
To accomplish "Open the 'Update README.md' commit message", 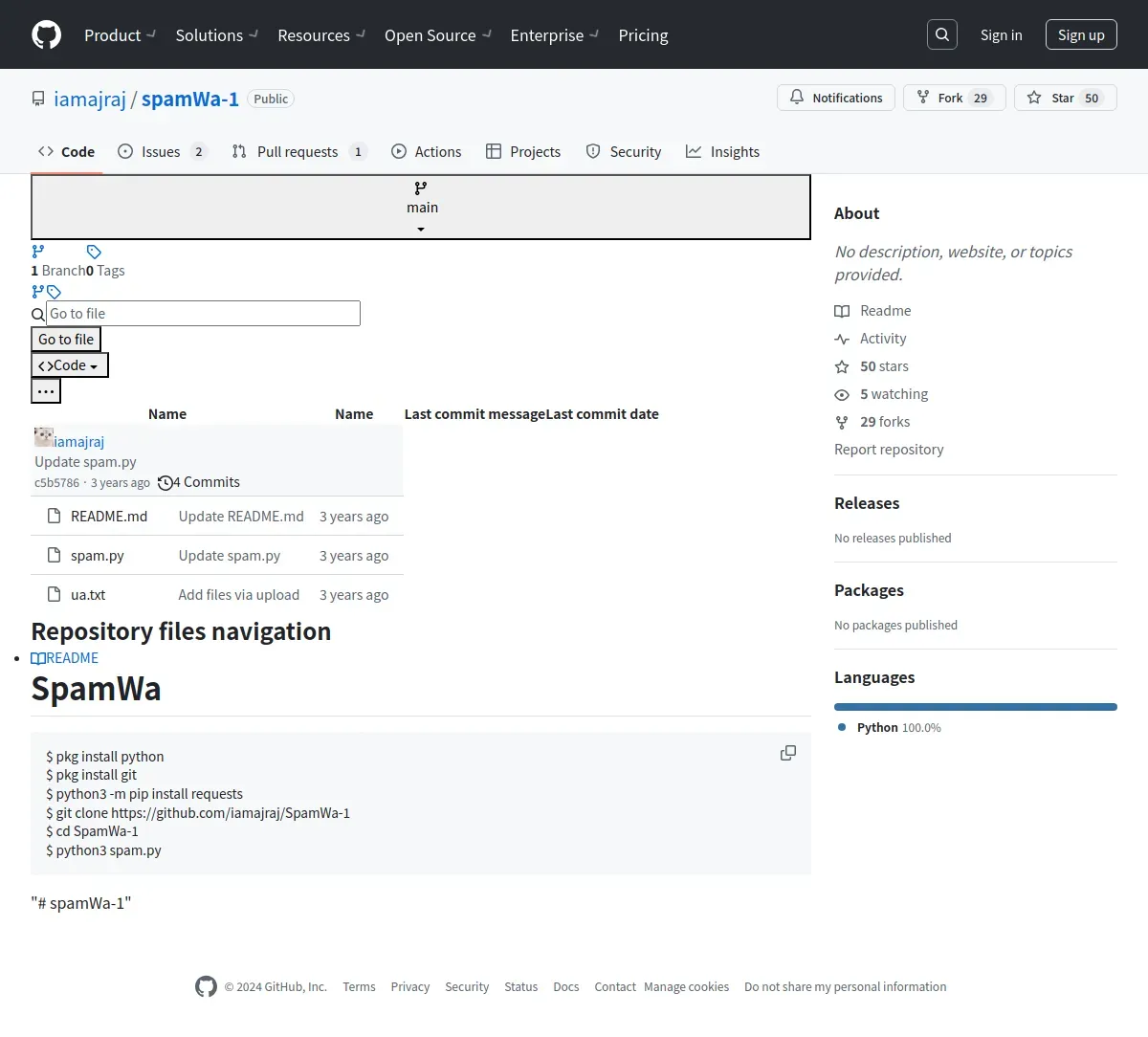I will coord(241,517).
